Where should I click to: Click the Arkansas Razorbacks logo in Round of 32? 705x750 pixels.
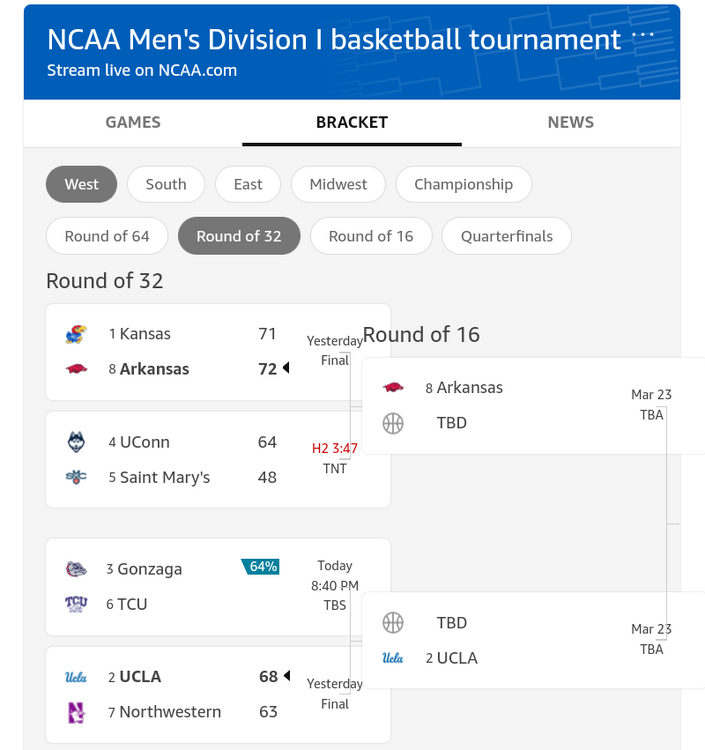[x=76, y=369]
